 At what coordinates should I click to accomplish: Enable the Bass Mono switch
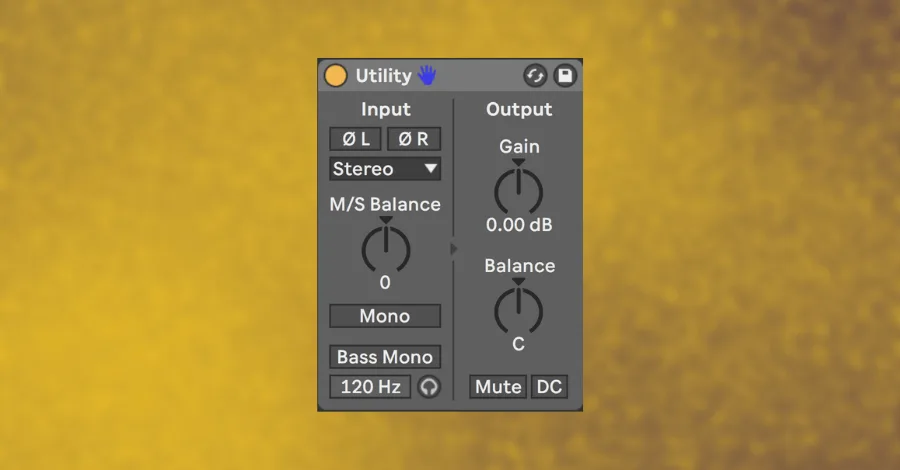tap(385, 357)
